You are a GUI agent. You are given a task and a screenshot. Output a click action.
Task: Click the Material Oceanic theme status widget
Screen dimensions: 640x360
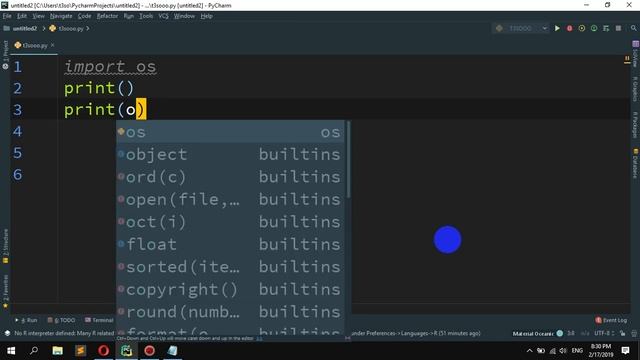[538, 333]
